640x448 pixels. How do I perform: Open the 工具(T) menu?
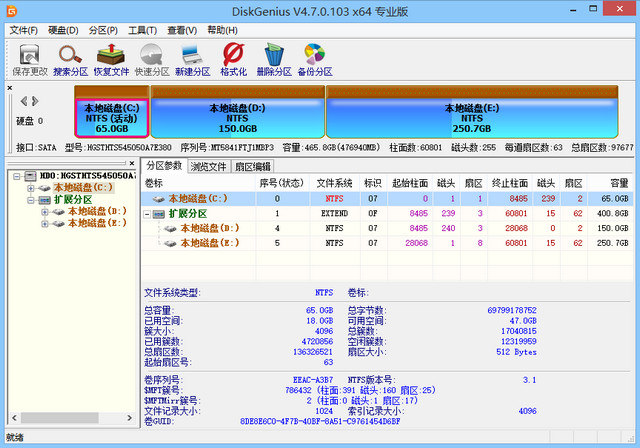click(142, 30)
